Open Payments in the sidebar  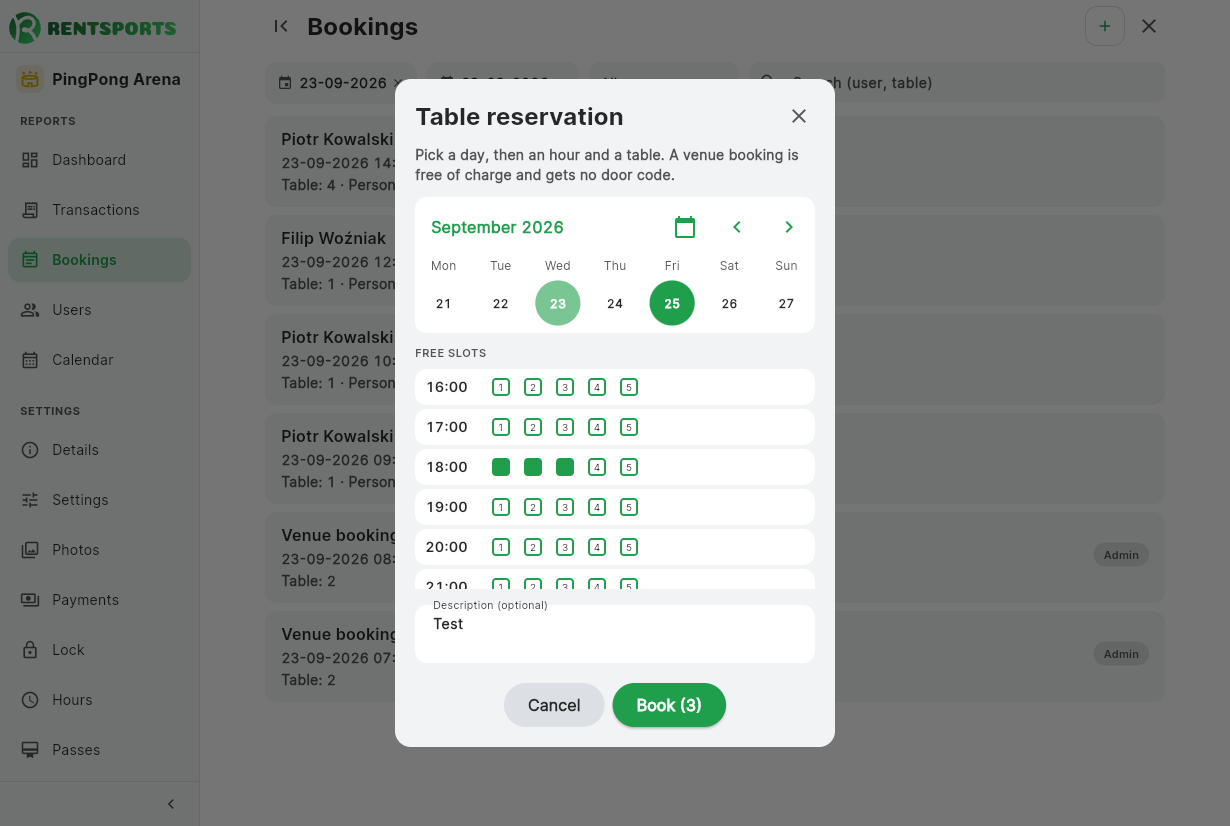[100, 600]
